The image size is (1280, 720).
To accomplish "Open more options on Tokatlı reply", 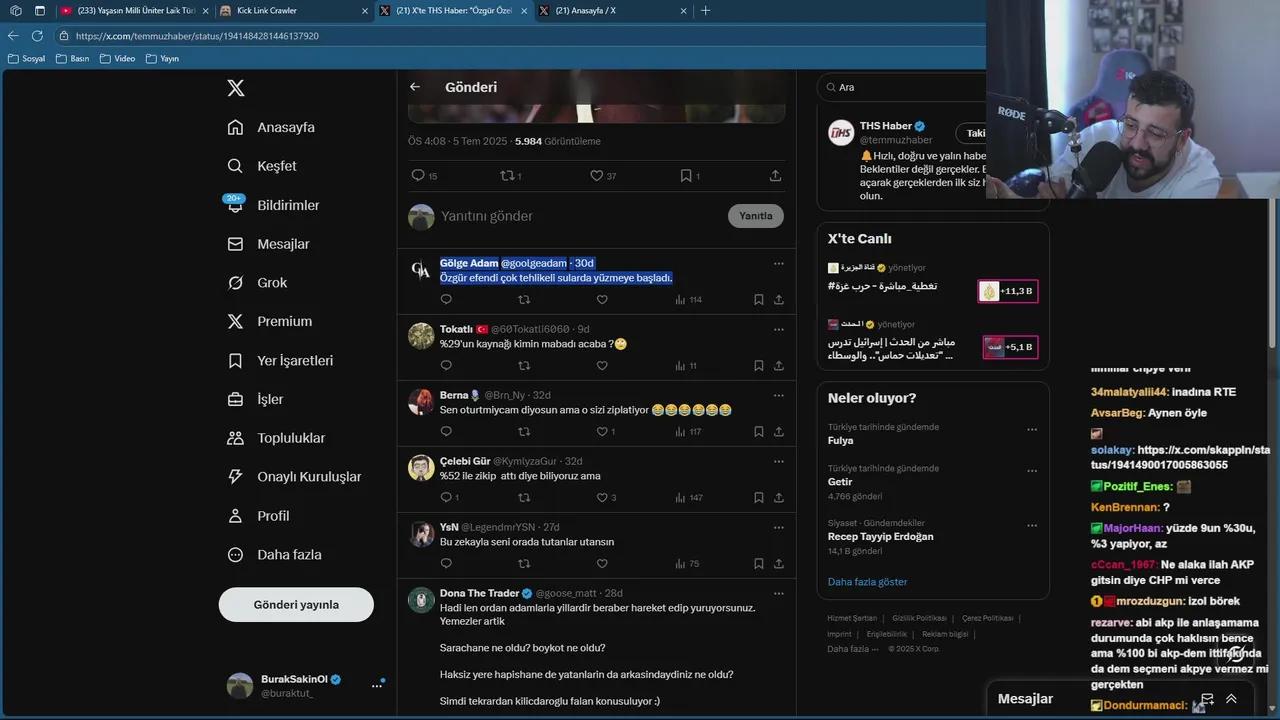I will click(778, 330).
